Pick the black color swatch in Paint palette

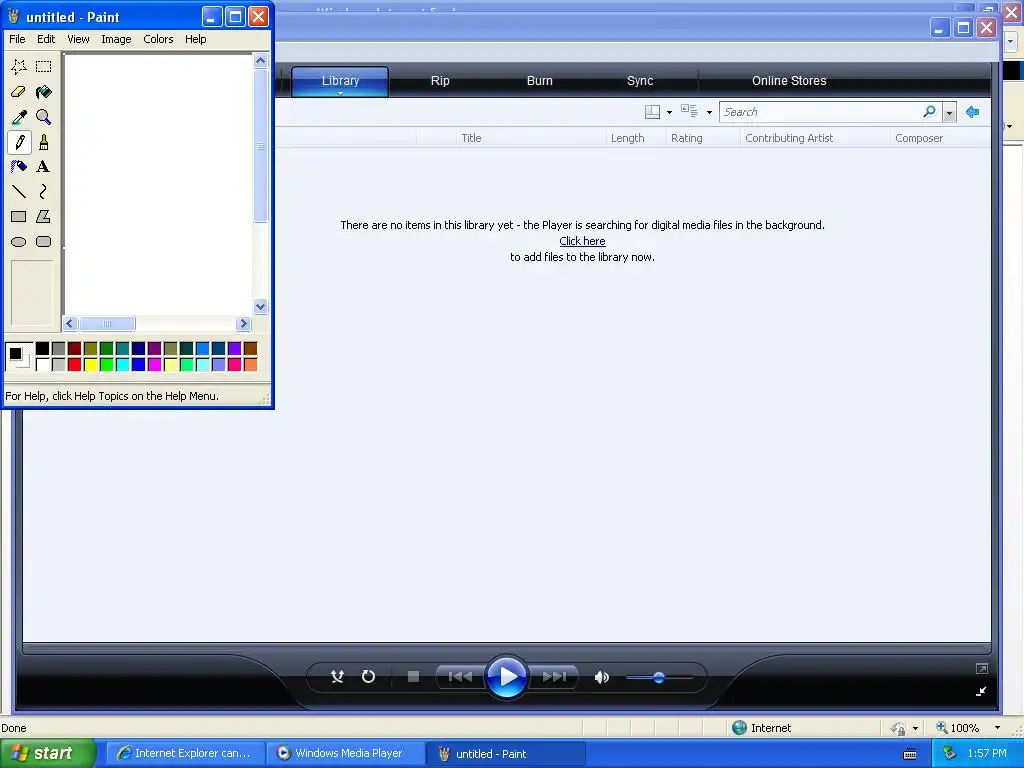[x=42, y=349]
